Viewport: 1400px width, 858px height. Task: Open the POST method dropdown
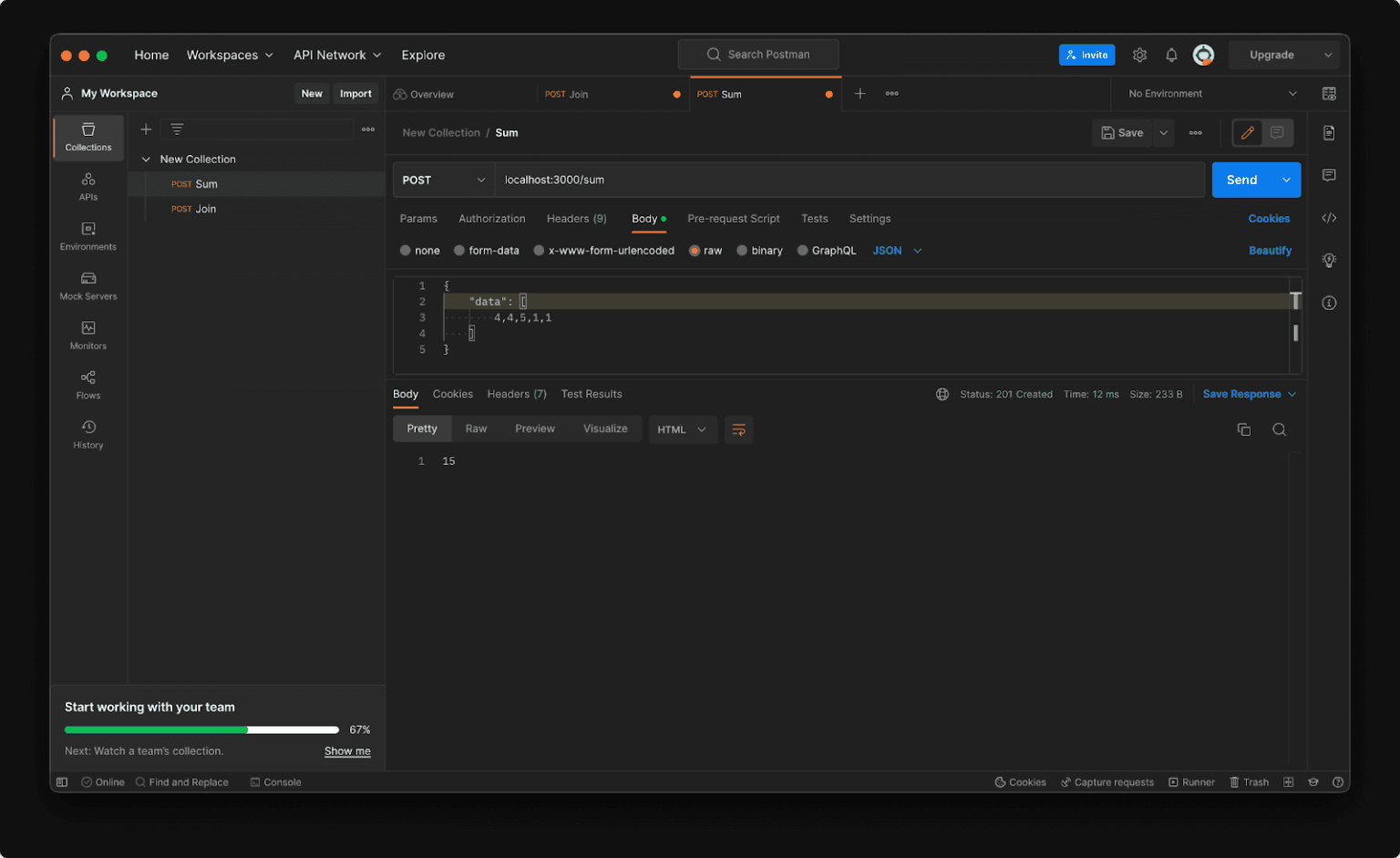[443, 180]
